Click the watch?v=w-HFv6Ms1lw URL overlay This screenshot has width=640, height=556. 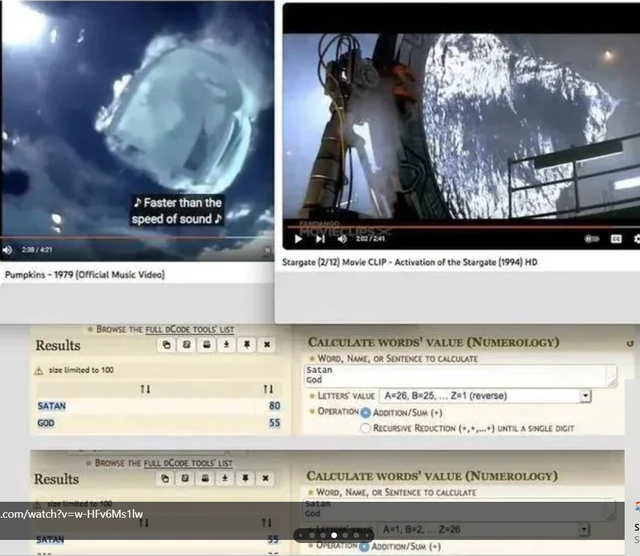[71, 514]
